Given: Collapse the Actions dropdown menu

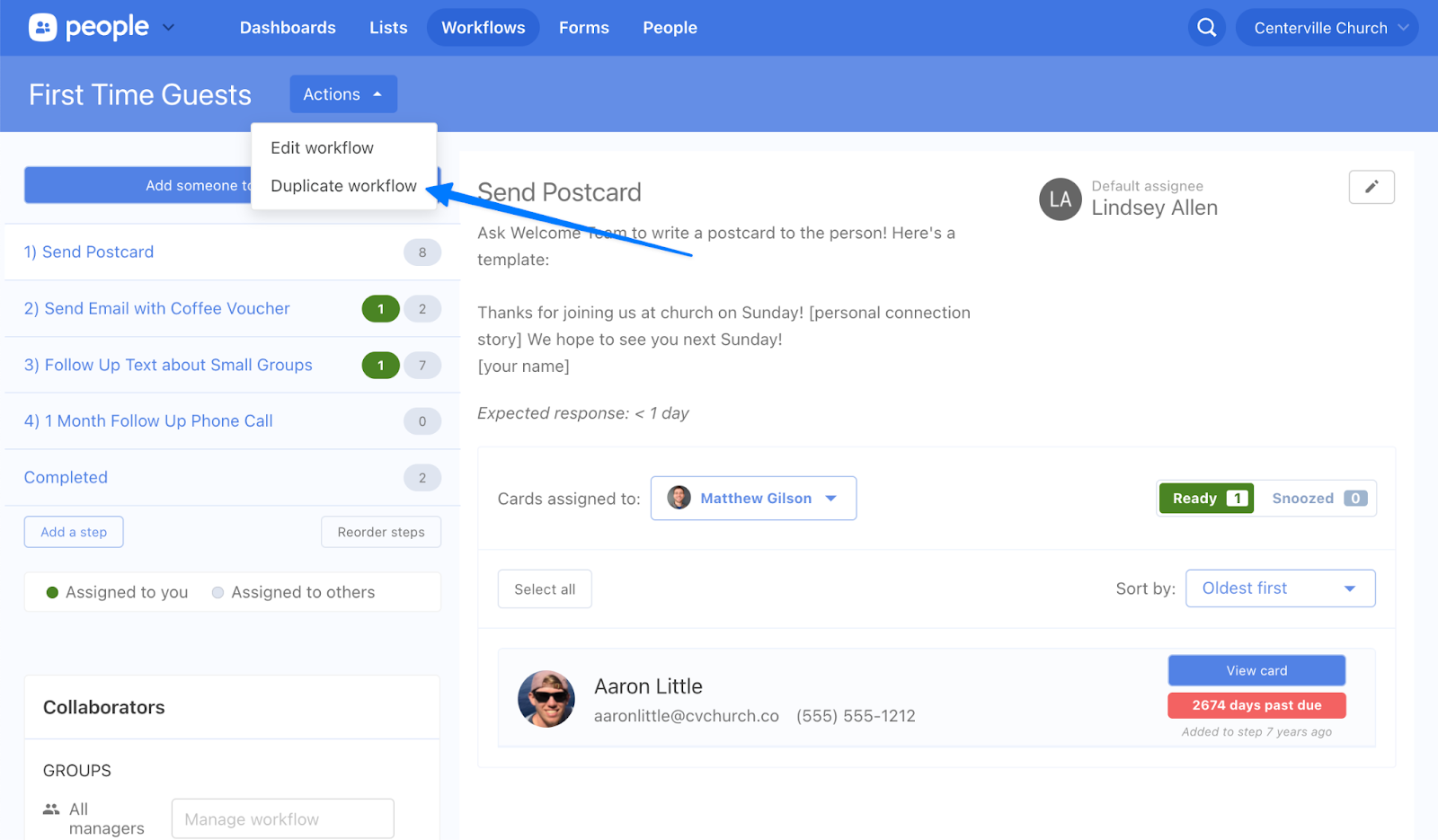Looking at the screenshot, I should click(342, 94).
